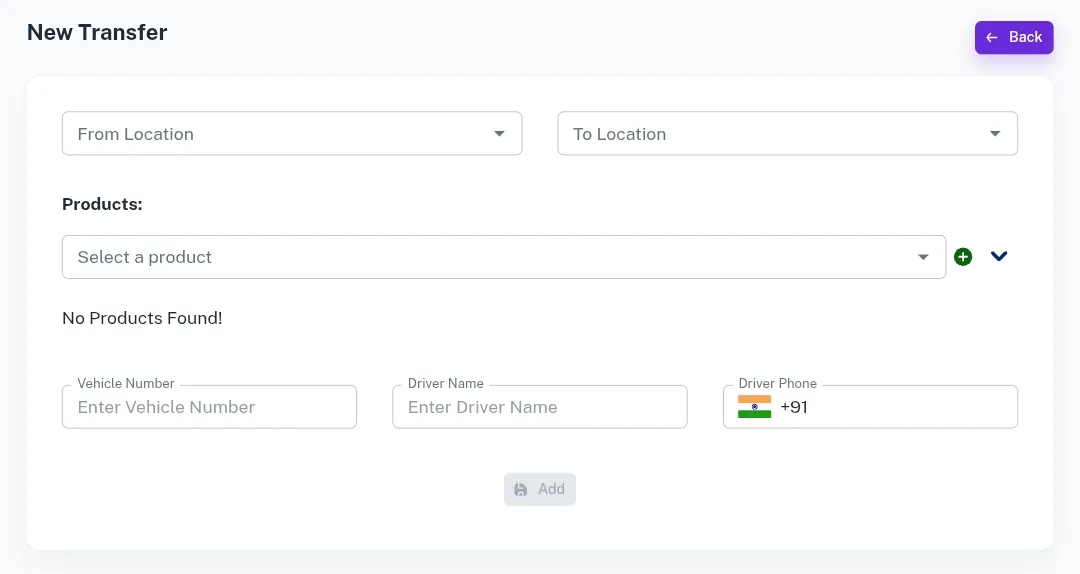Expand the products chevron arrow
Viewport: 1080px width, 574px height.
point(999,256)
